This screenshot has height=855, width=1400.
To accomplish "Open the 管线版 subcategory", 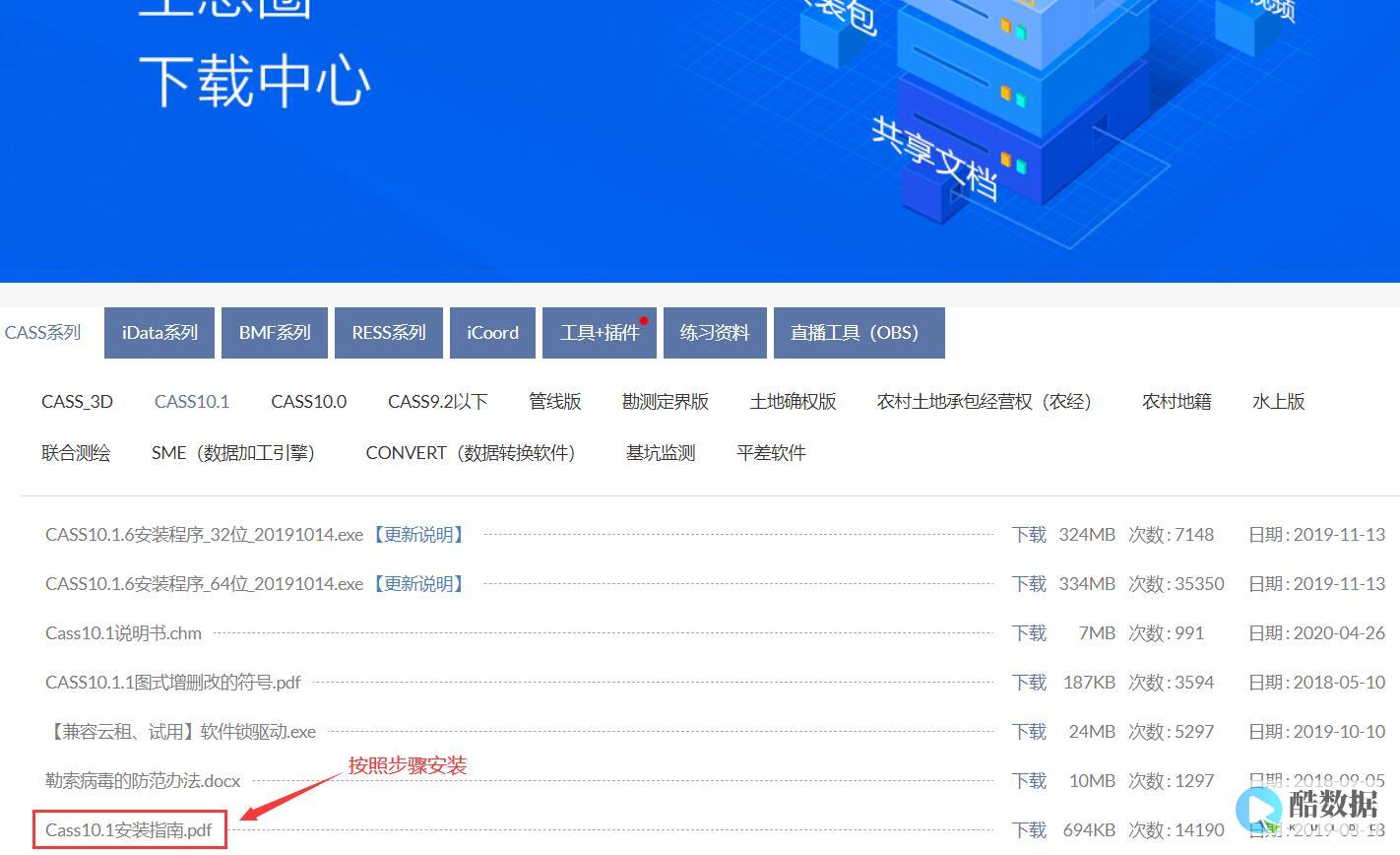I will (555, 402).
